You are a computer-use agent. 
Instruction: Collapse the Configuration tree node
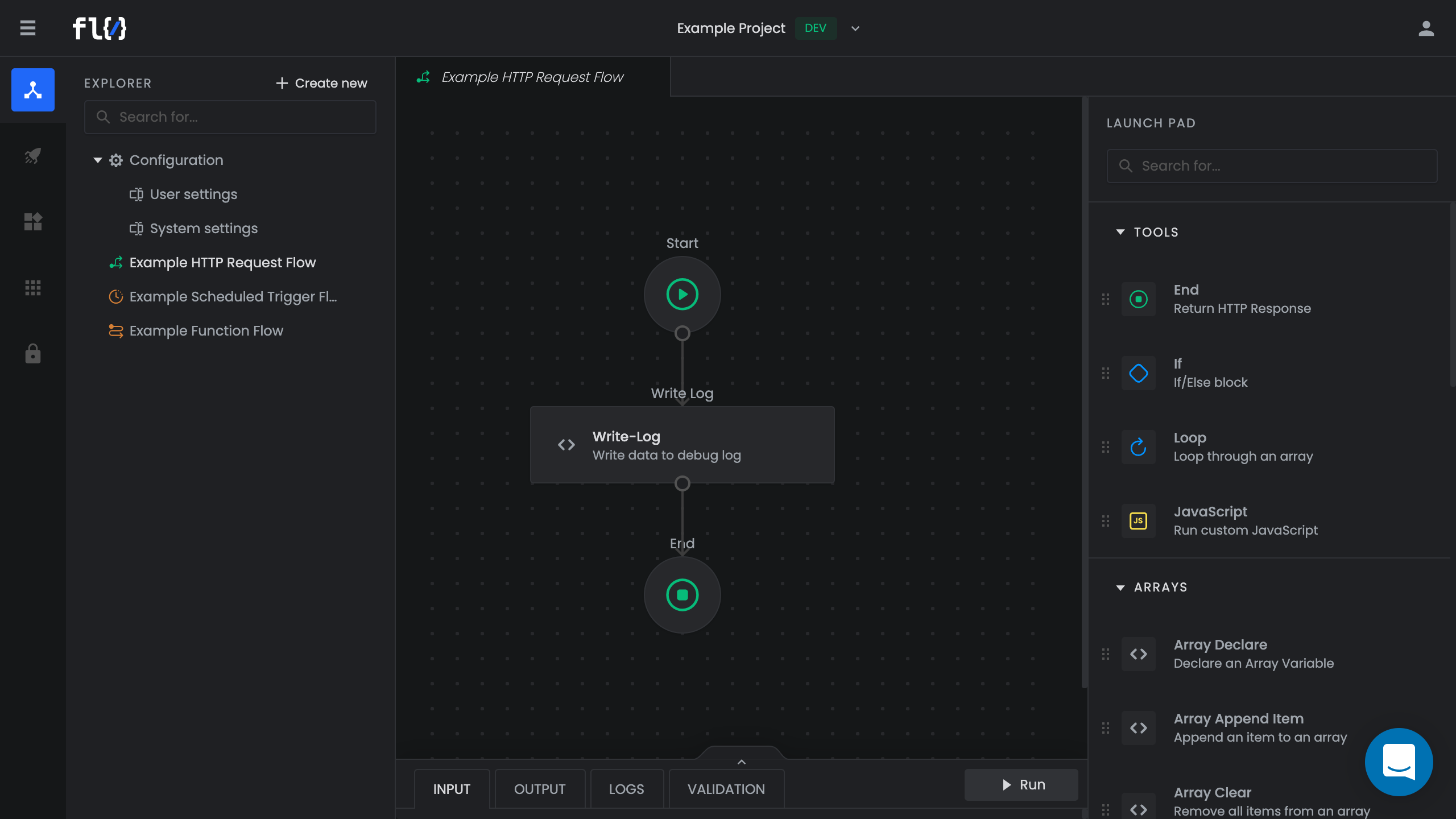[x=98, y=160]
